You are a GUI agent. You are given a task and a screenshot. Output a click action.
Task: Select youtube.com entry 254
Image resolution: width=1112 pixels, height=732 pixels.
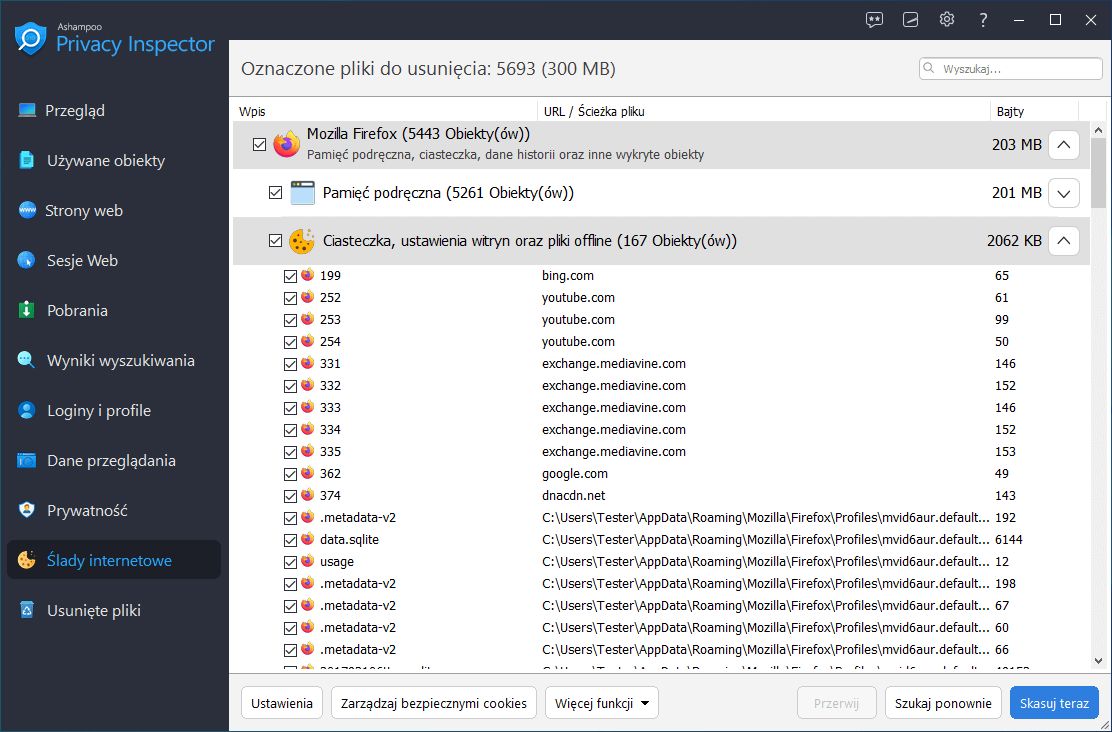click(x=661, y=342)
